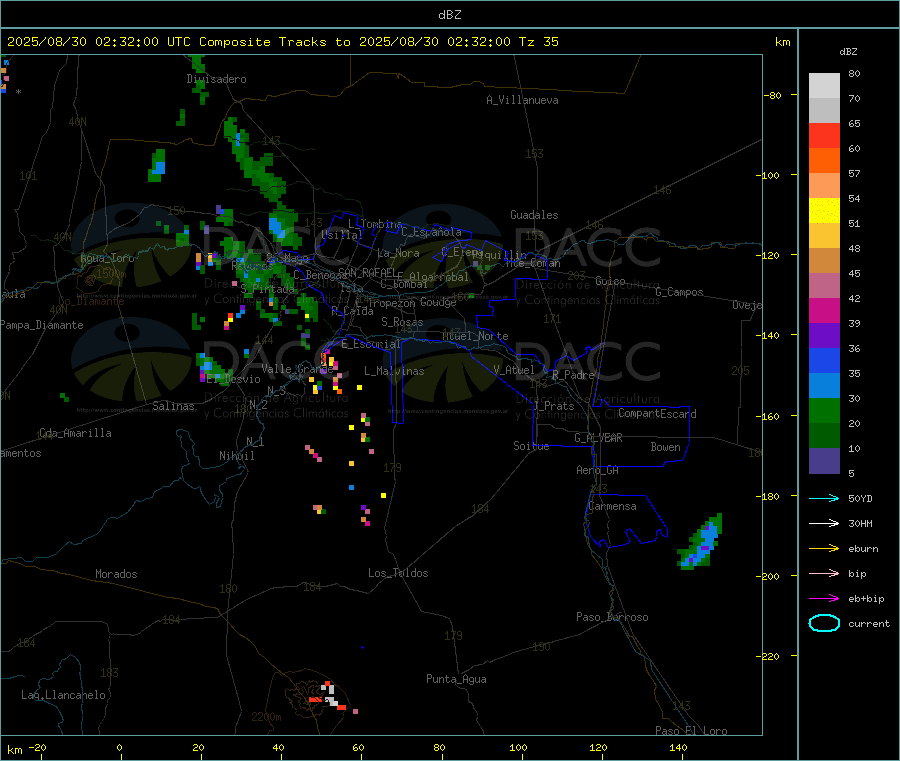Screen dimensions: 900x761
Task: Click the 54 dBZ yellow swatch
Action: coord(824,210)
